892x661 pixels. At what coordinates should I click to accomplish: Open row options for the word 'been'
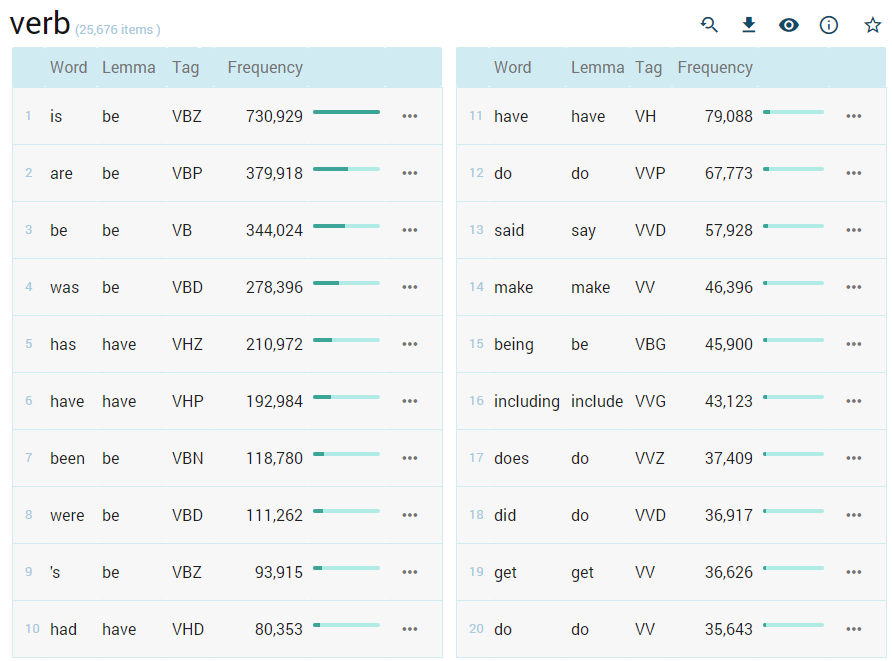tap(409, 458)
